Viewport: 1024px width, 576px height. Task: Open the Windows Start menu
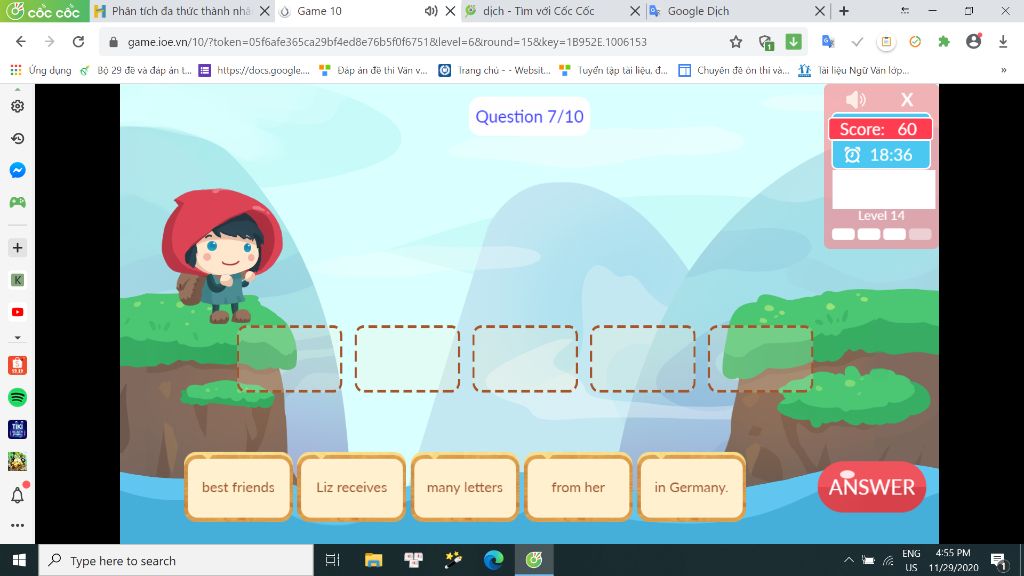(19, 560)
